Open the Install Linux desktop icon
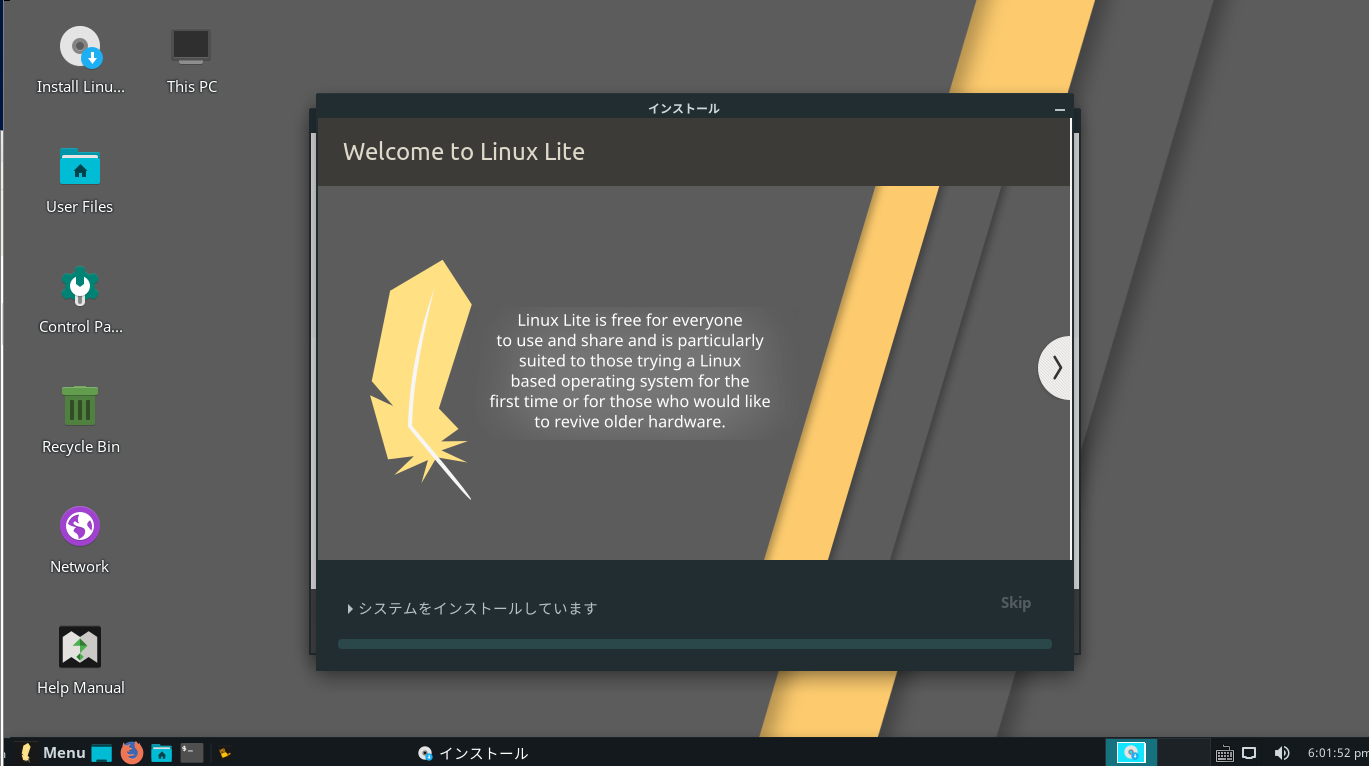 pyautogui.click(x=80, y=60)
